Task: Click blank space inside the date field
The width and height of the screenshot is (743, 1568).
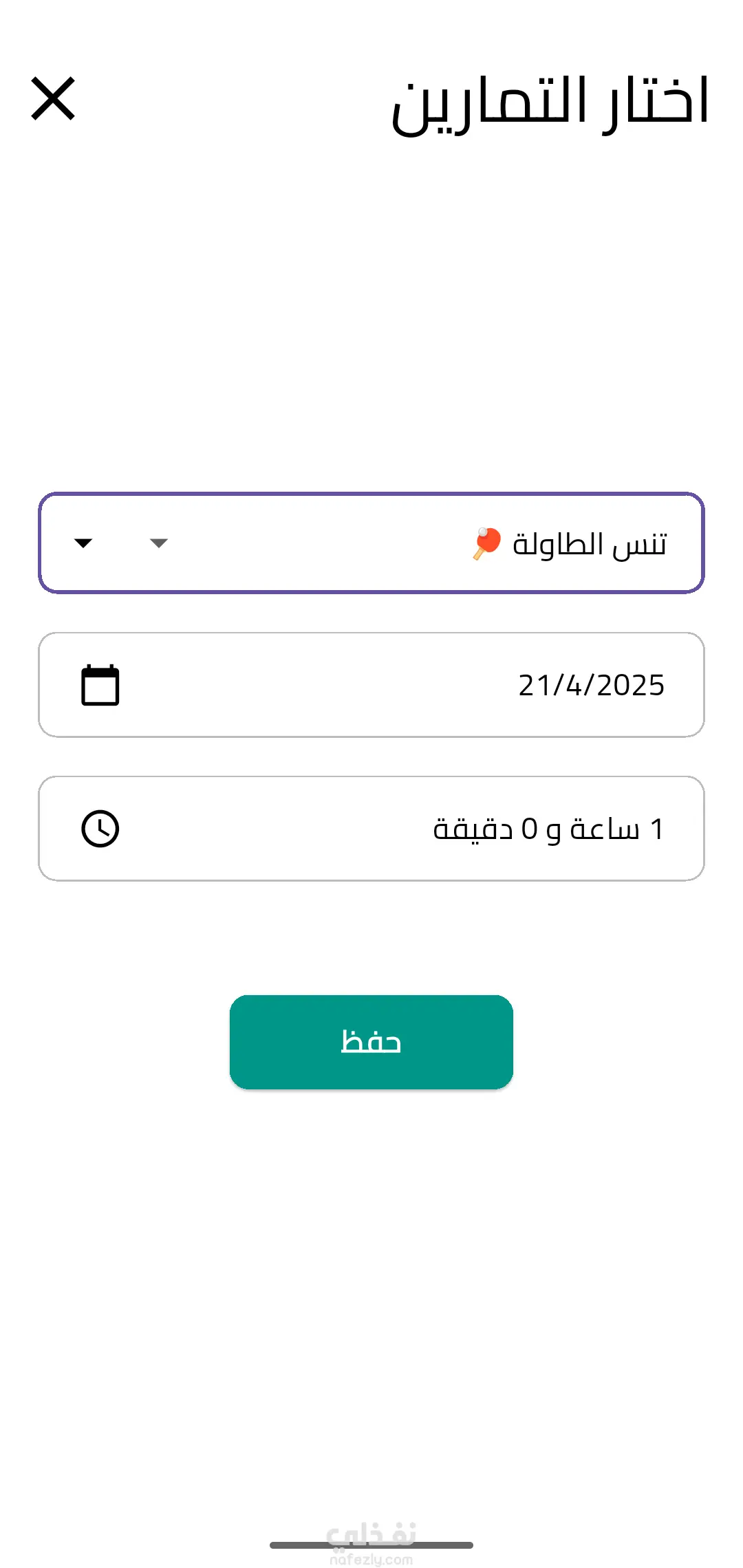Action: click(x=316, y=685)
